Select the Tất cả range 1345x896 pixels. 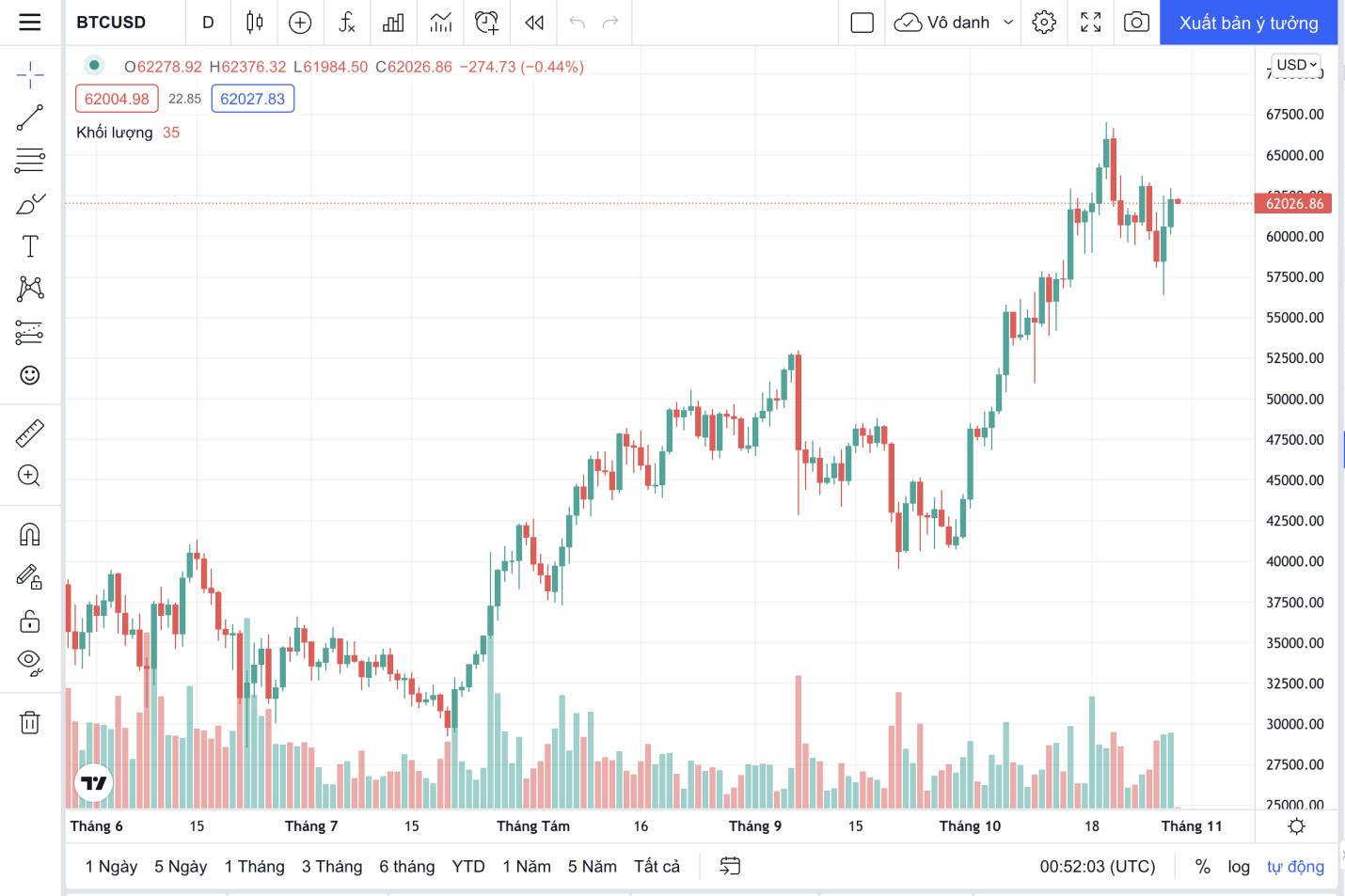pos(657,866)
